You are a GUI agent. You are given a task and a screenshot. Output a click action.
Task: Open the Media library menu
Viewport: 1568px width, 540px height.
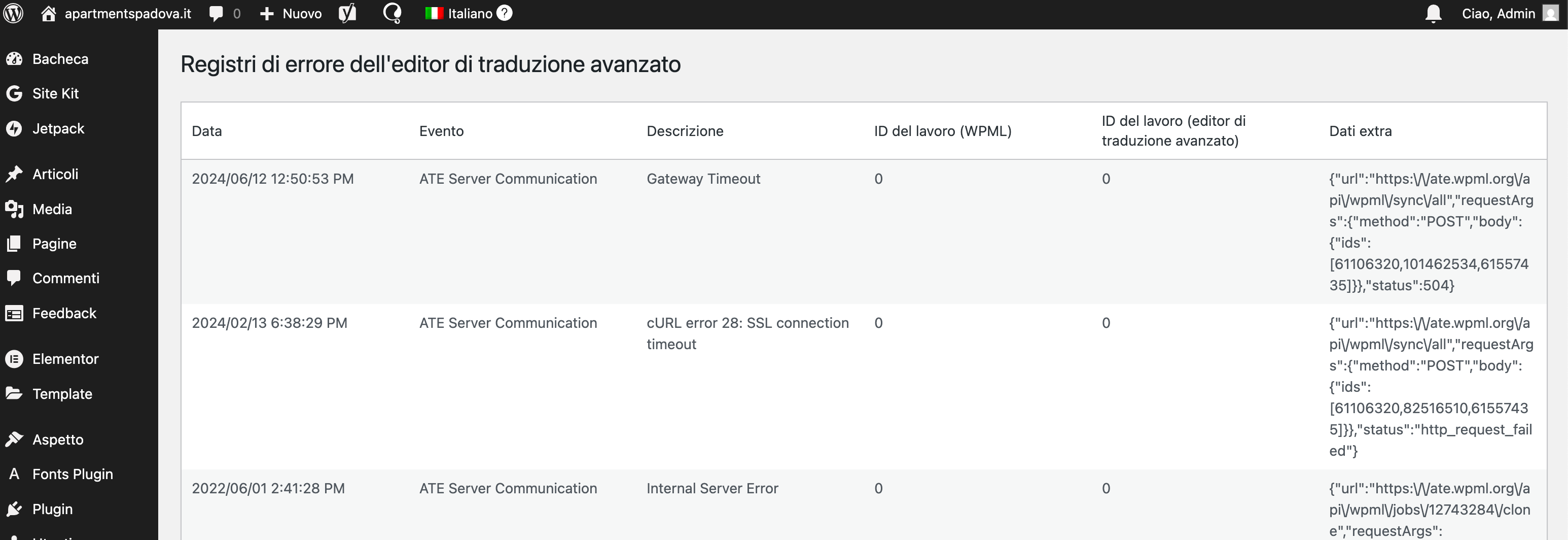[x=52, y=209]
